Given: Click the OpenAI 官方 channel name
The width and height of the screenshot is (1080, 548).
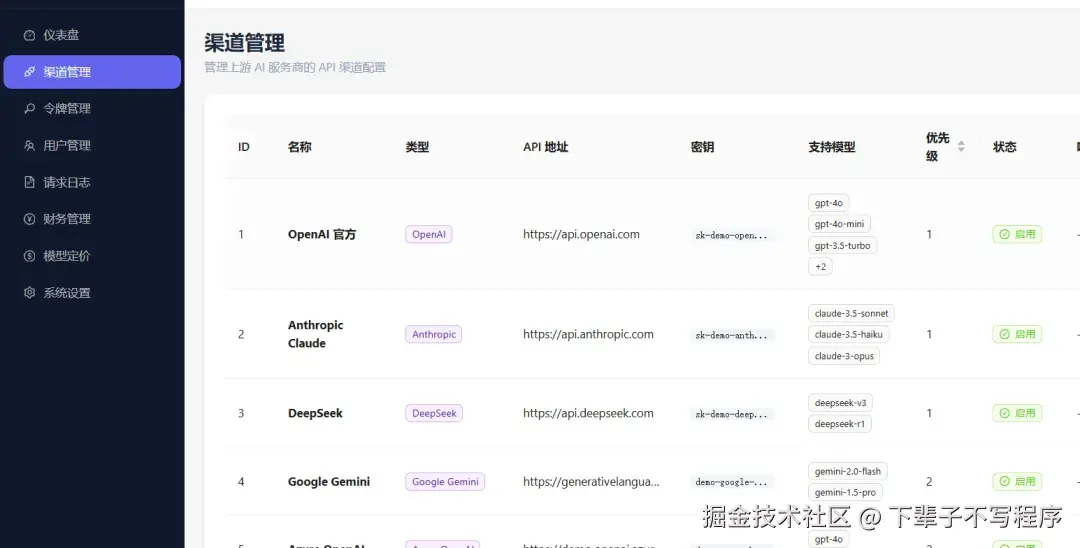Looking at the screenshot, I should [322, 234].
